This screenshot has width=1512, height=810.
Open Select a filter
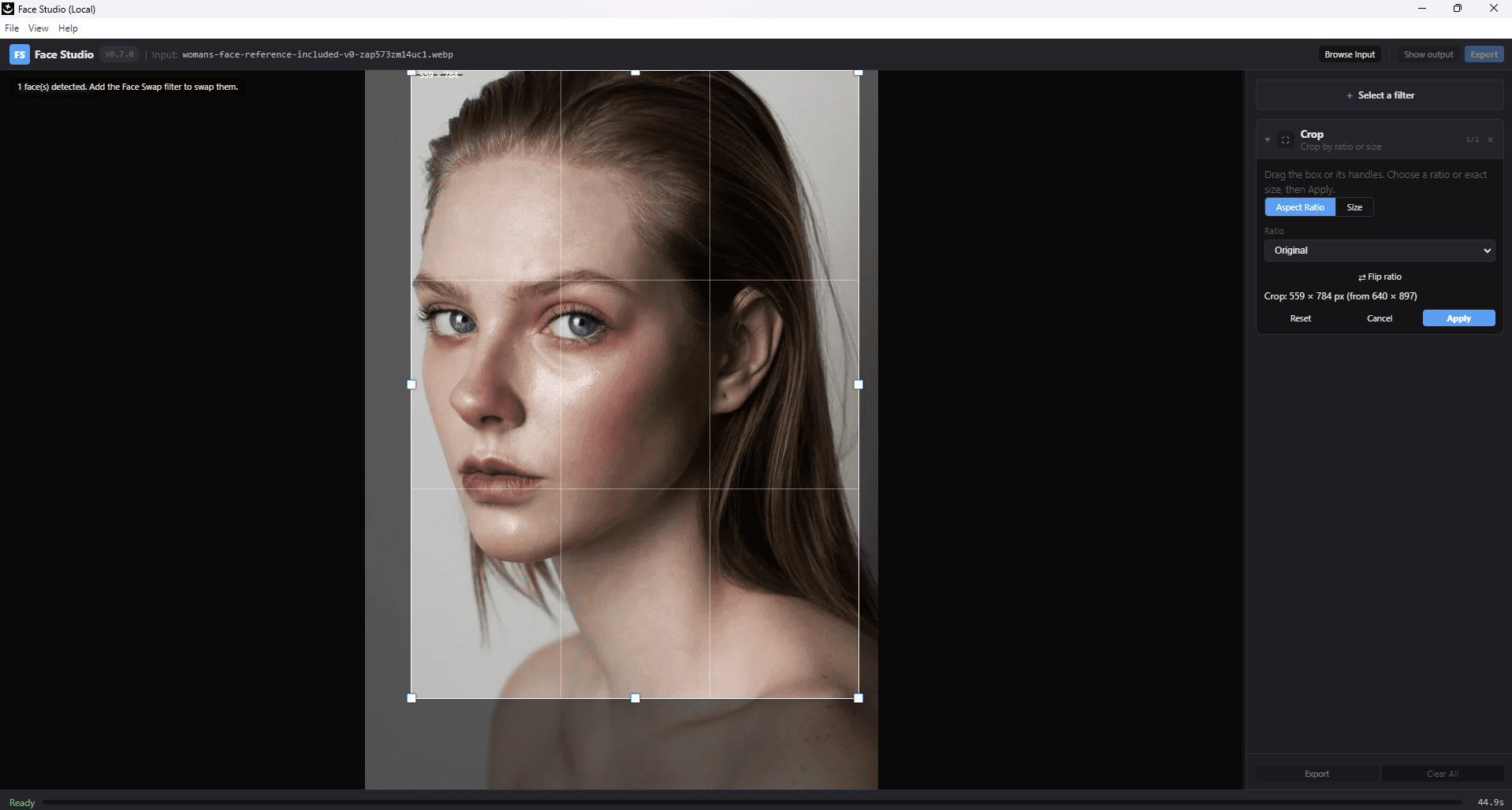(x=1380, y=95)
